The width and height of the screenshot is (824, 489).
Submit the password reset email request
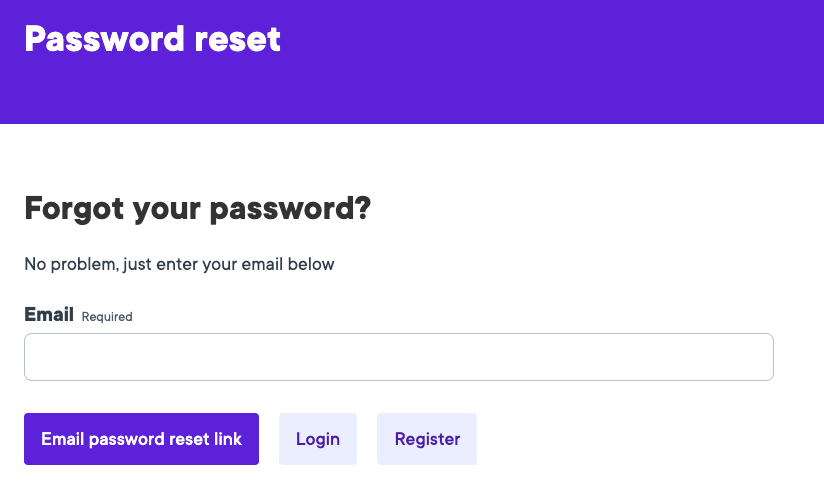coord(141,439)
